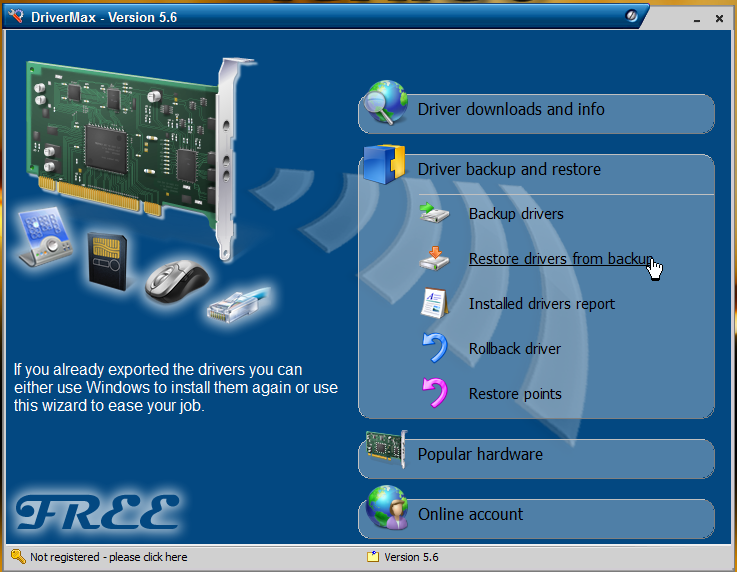Click the Installed drivers report document icon
This screenshot has width=737, height=572.
click(434, 304)
